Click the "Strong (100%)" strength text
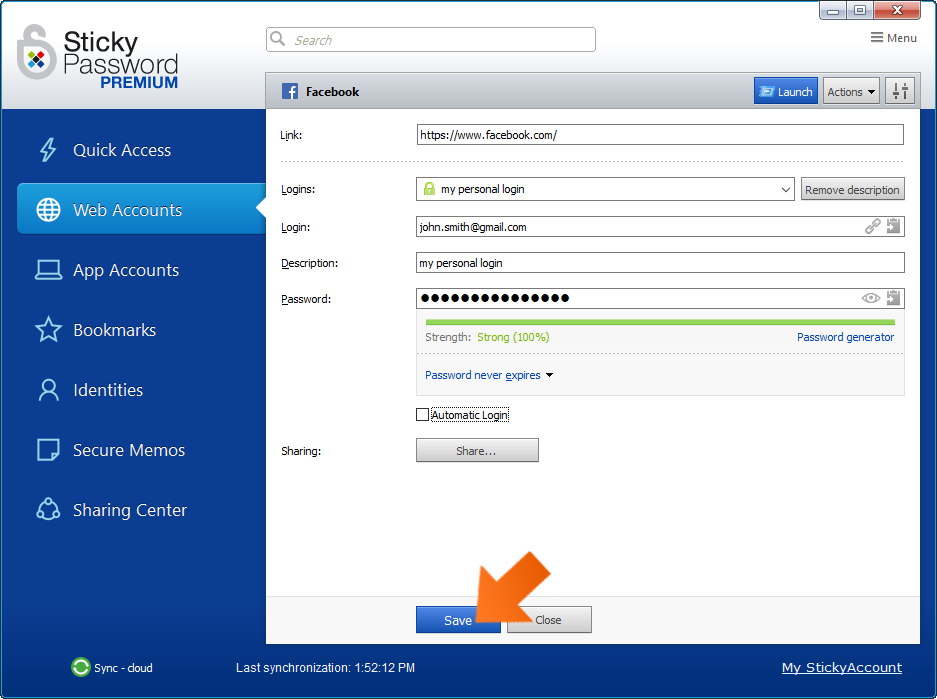 click(513, 337)
